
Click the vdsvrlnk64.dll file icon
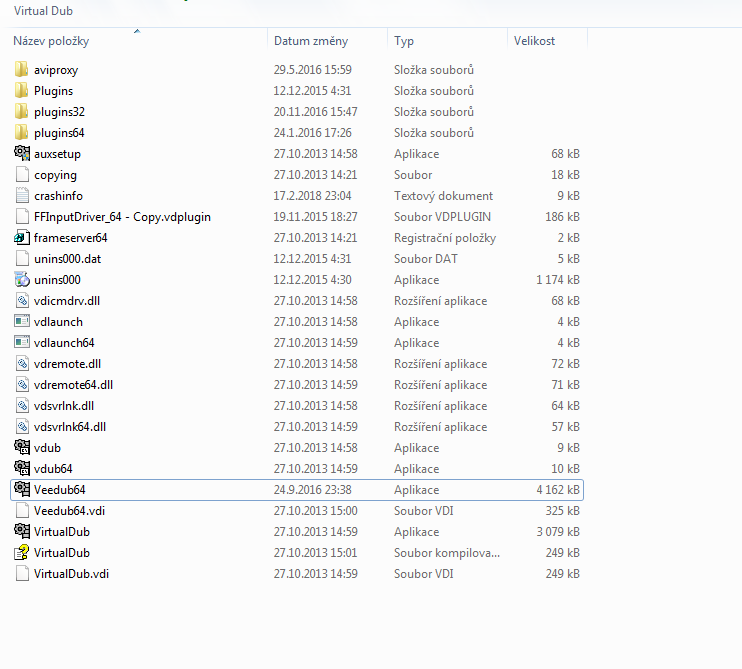tap(22, 426)
